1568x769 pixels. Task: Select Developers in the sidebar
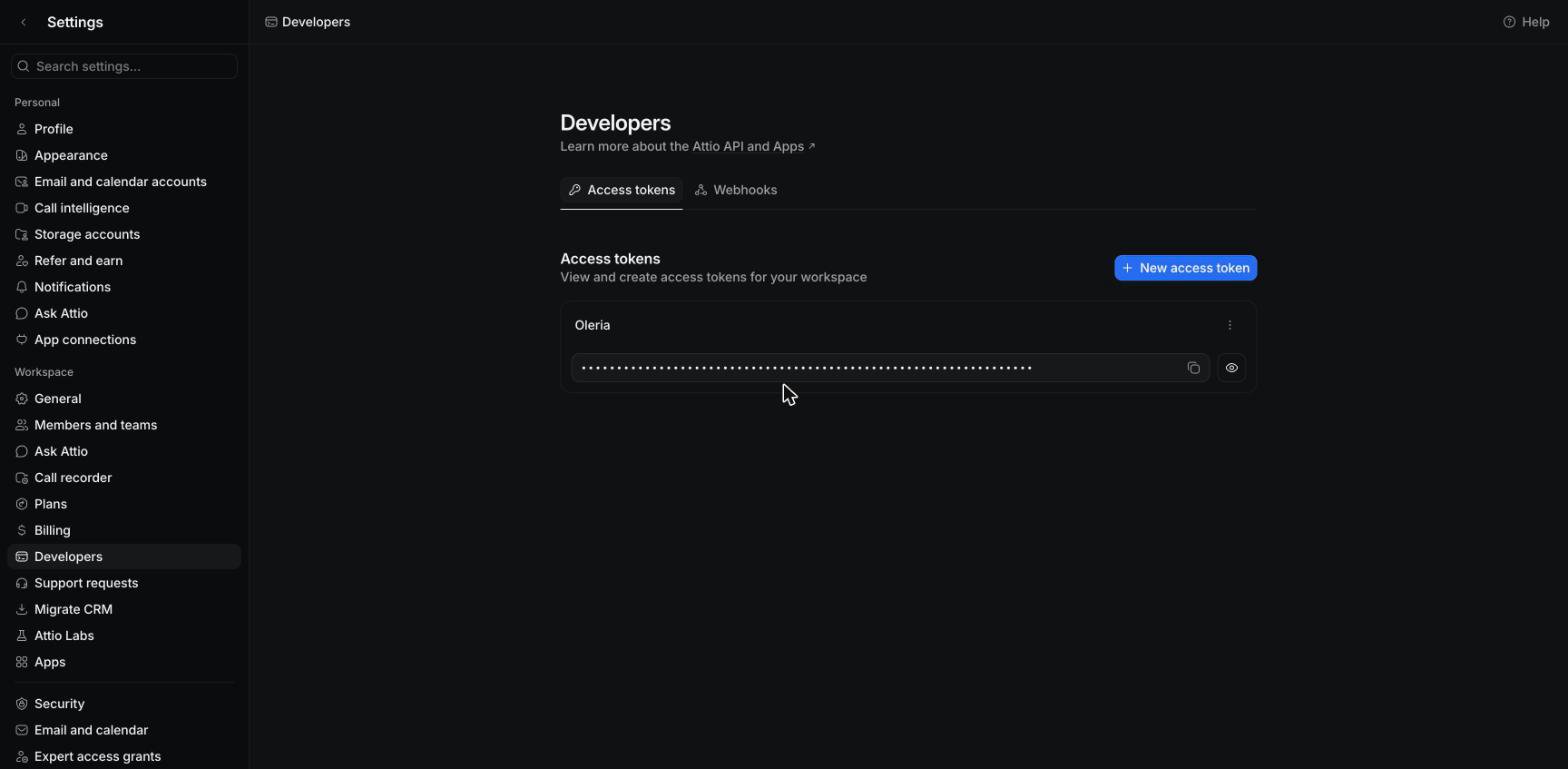(124, 557)
